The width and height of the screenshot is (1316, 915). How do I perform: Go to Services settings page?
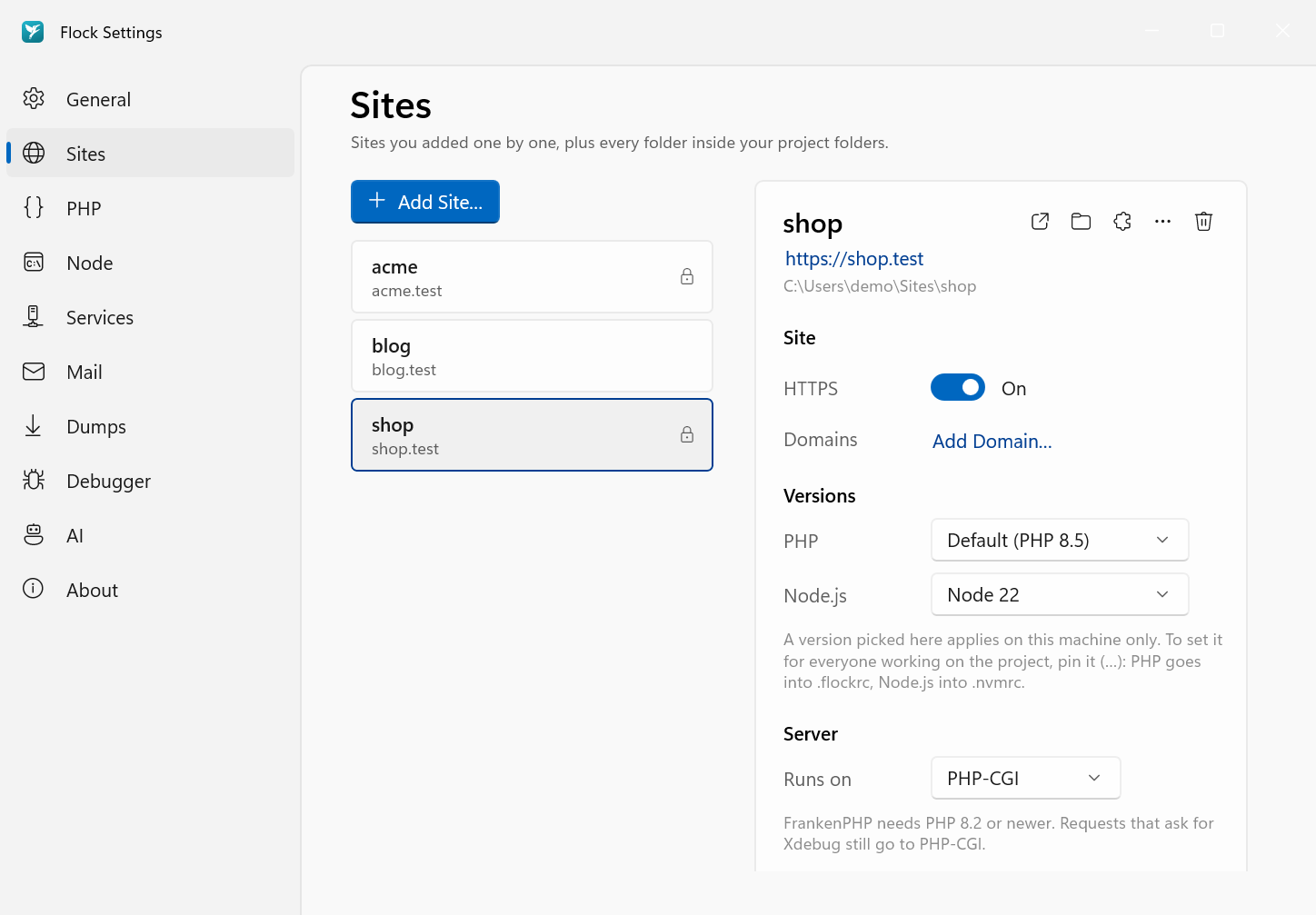pos(150,317)
